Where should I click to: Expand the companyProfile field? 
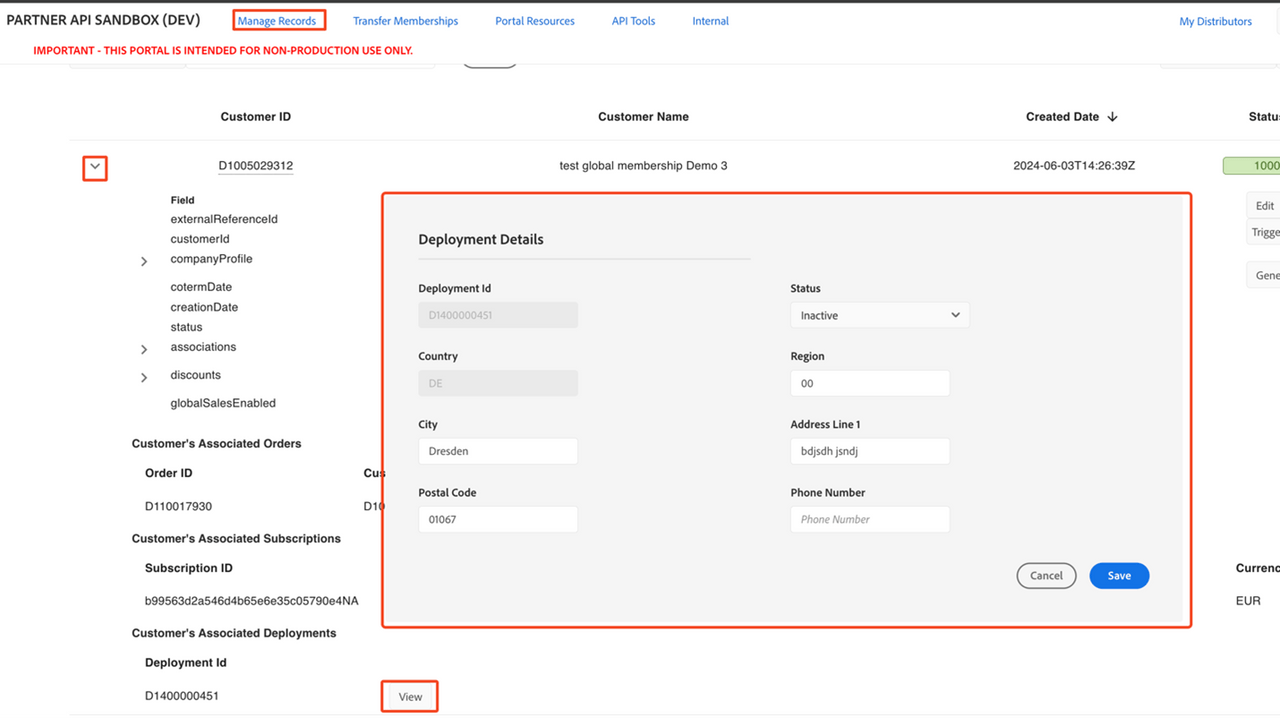144,261
